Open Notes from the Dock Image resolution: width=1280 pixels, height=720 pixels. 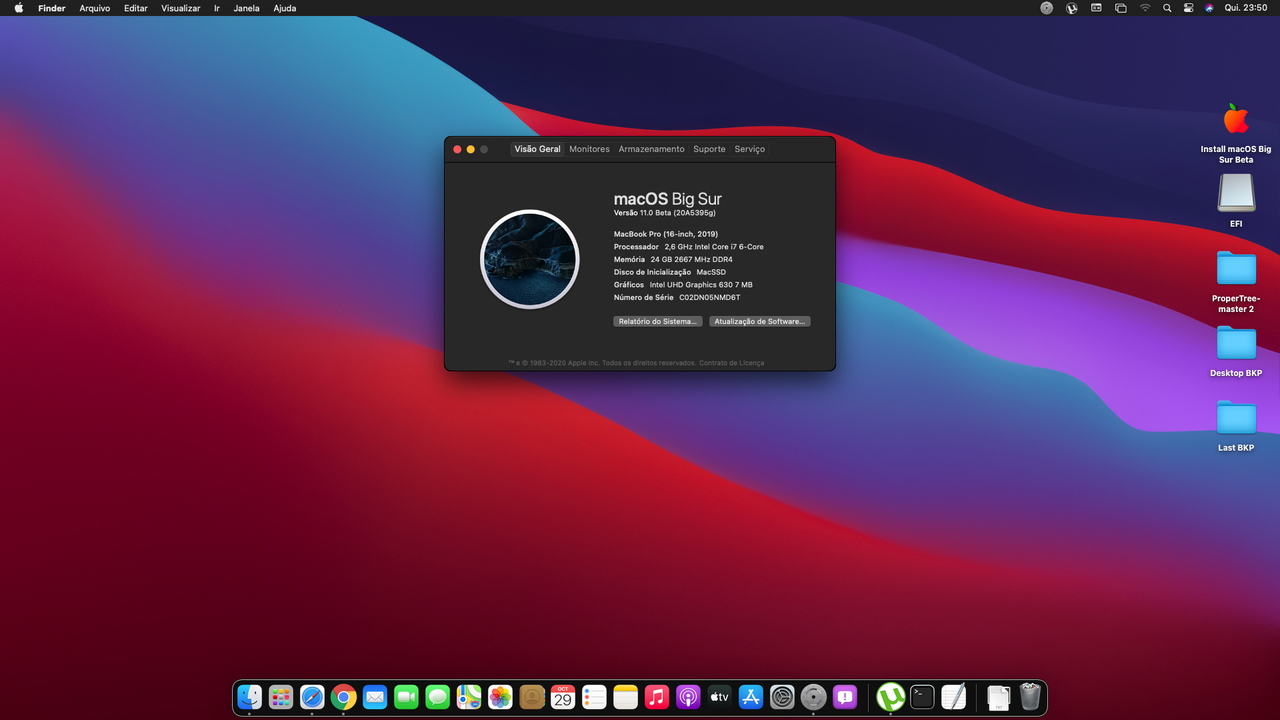(626, 697)
